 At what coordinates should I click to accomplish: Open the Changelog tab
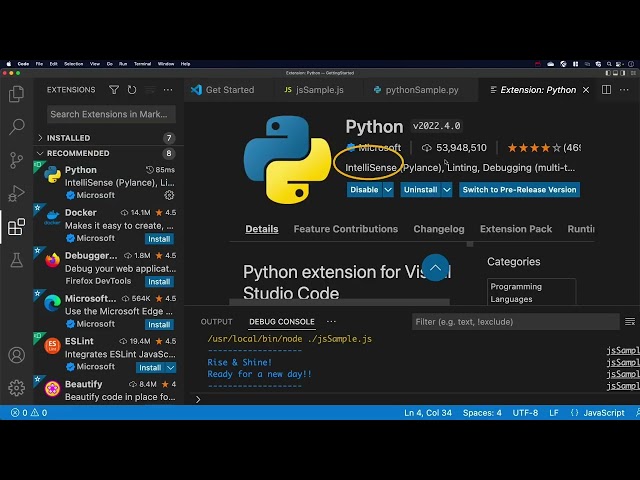click(439, 229)
